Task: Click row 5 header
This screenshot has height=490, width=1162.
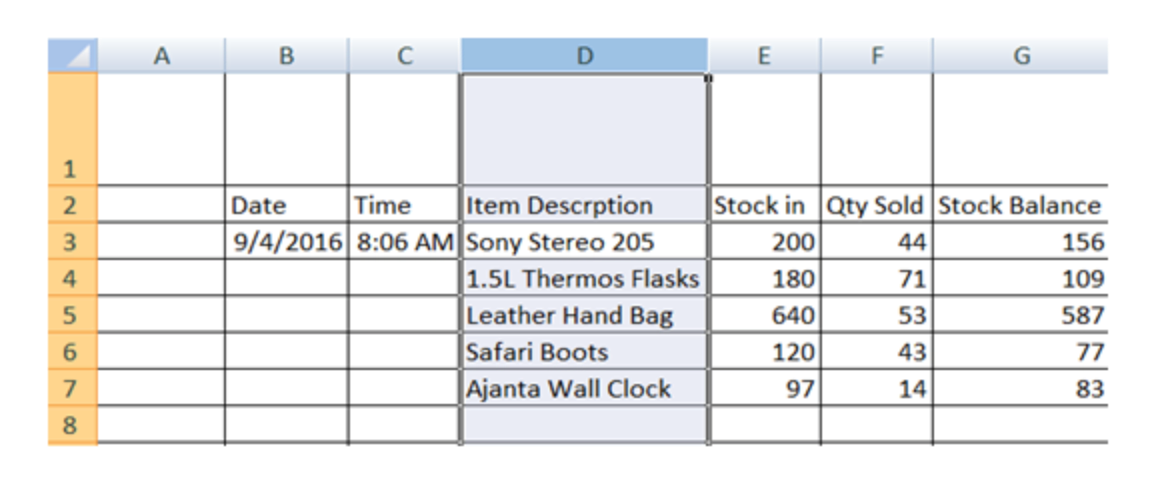Action: [72, 315]
